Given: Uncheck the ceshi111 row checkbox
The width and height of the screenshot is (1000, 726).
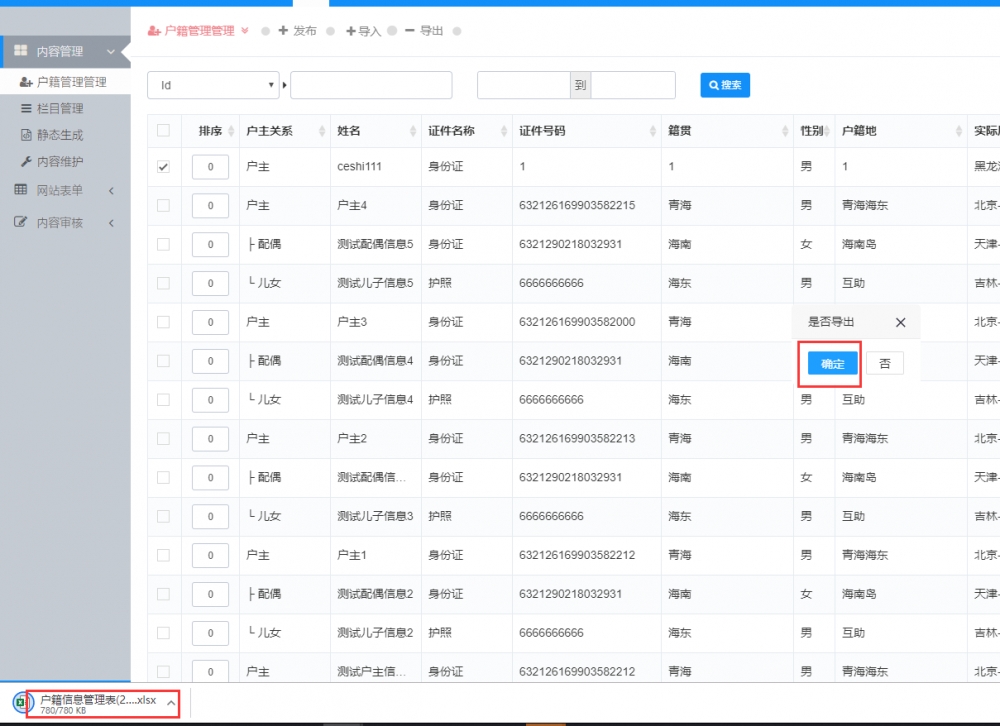Looking at the screenshot, I should [x=163, y=167].
